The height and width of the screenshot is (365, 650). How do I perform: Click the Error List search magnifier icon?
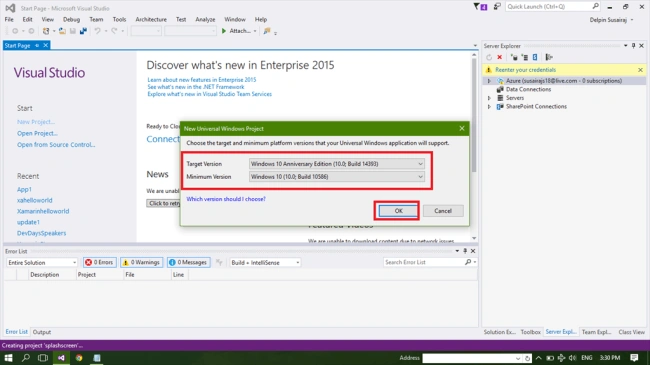coord(468,262)
